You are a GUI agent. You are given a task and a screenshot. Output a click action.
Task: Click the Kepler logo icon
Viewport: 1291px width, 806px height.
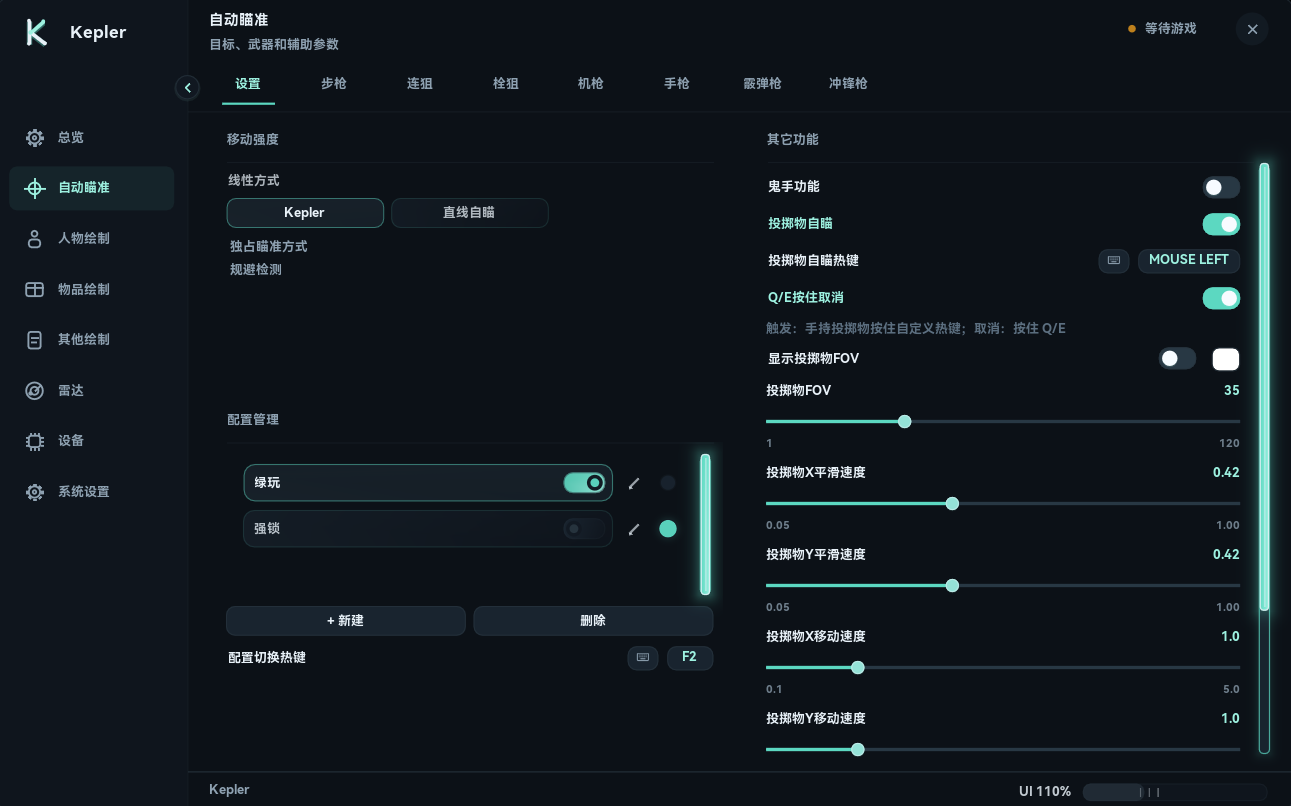click(37, 32)
